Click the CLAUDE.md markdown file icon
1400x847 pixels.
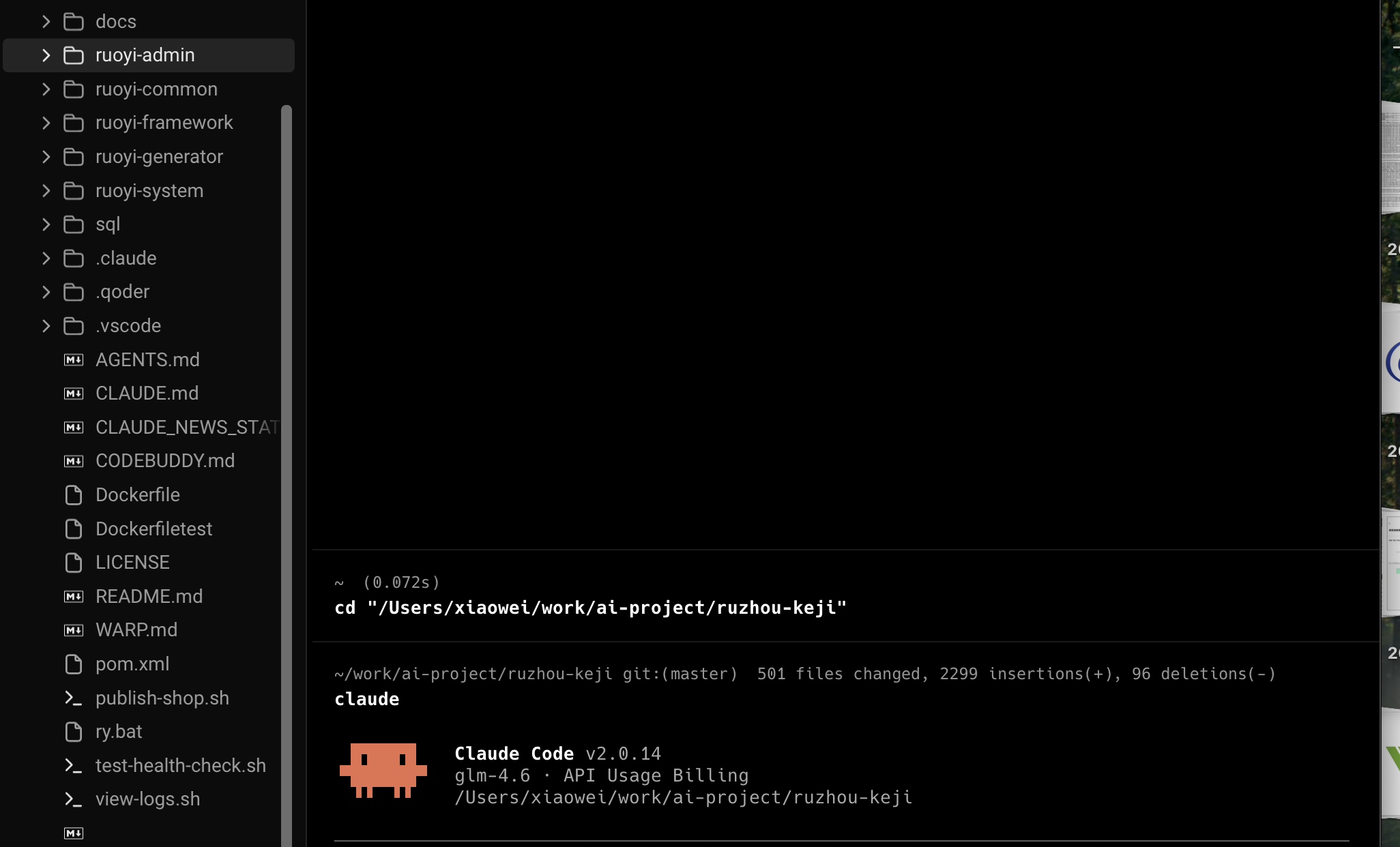pyautogui.click(x=74, y=393)
